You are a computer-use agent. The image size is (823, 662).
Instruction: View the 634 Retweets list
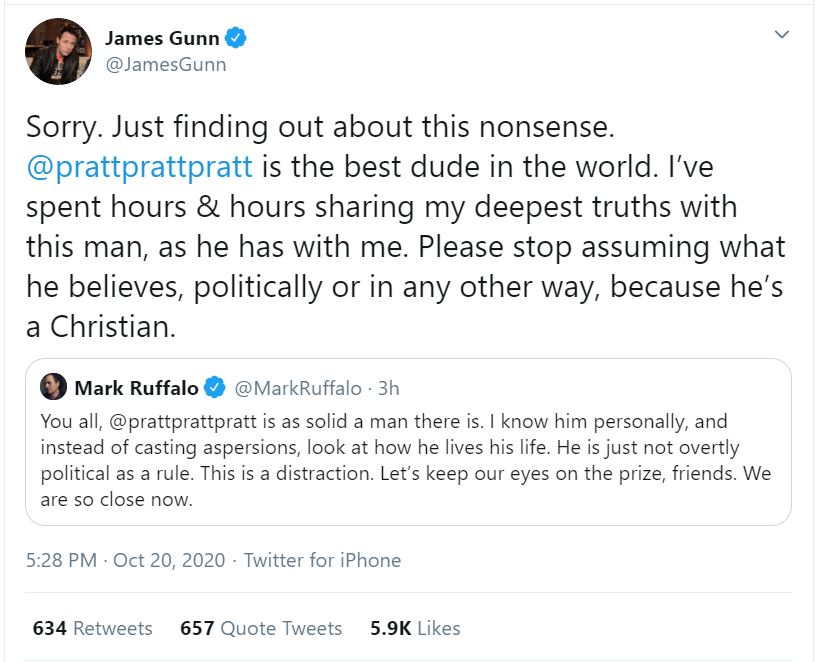tap(93, 628)
